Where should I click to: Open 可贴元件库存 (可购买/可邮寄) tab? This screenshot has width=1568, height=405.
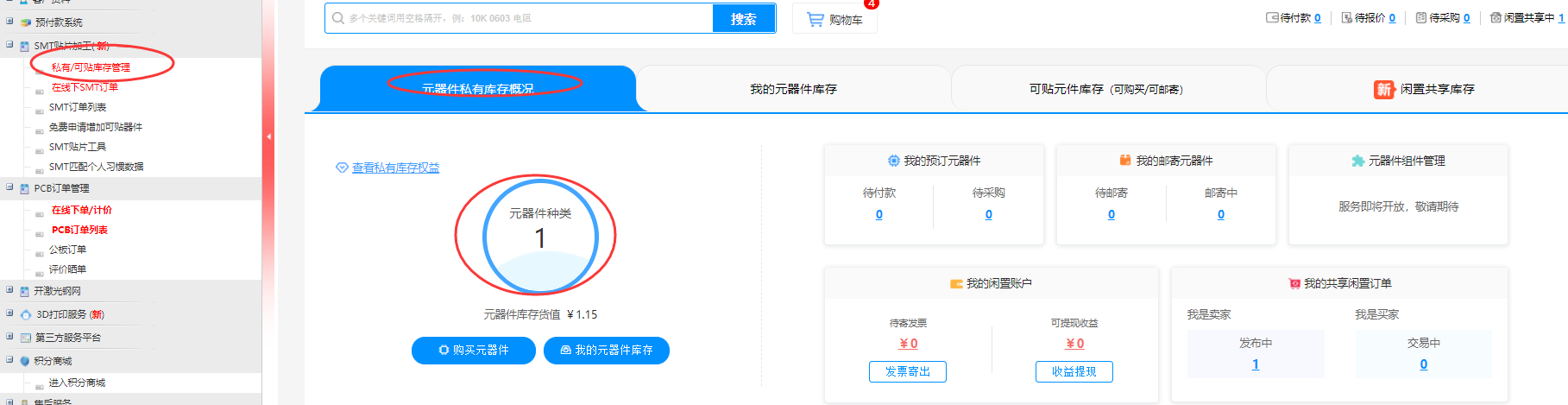1105,89
